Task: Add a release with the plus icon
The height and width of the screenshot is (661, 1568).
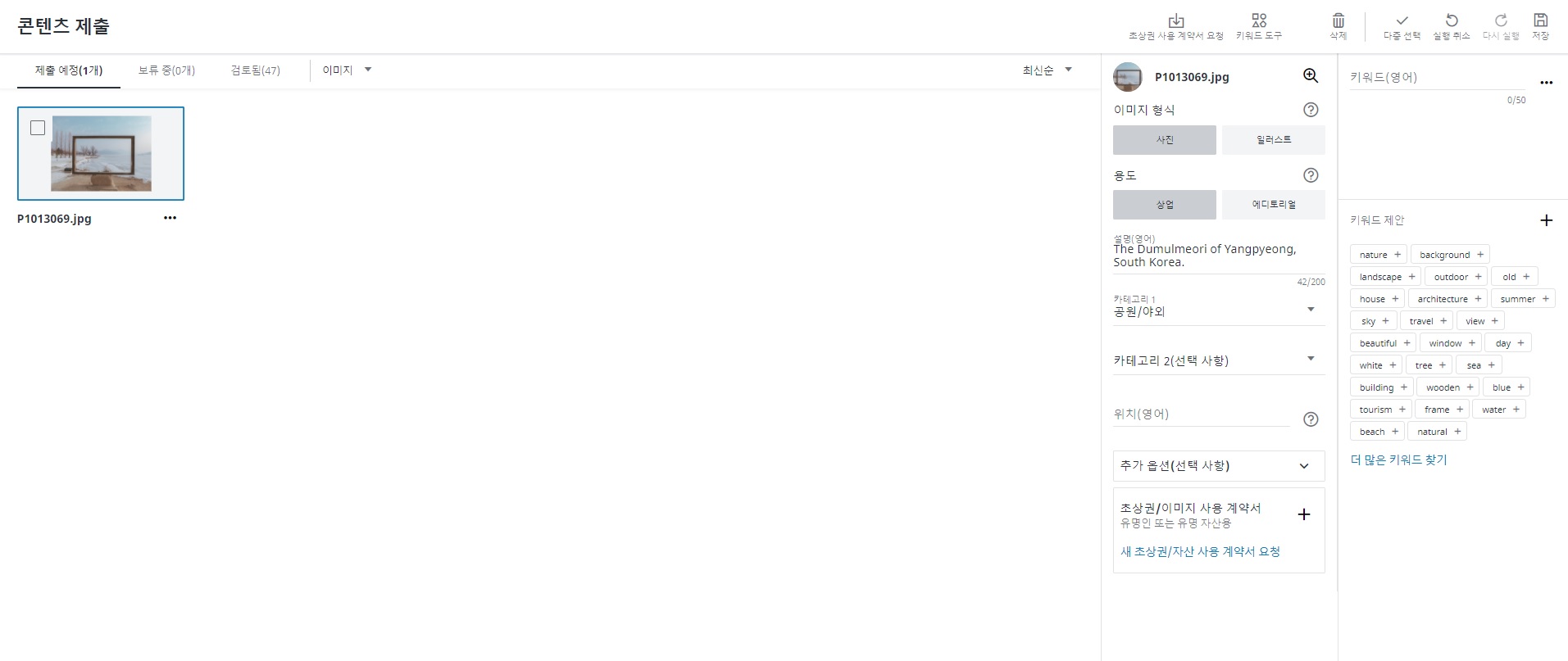Action: pyautogui.click(x=1304, y=514)
